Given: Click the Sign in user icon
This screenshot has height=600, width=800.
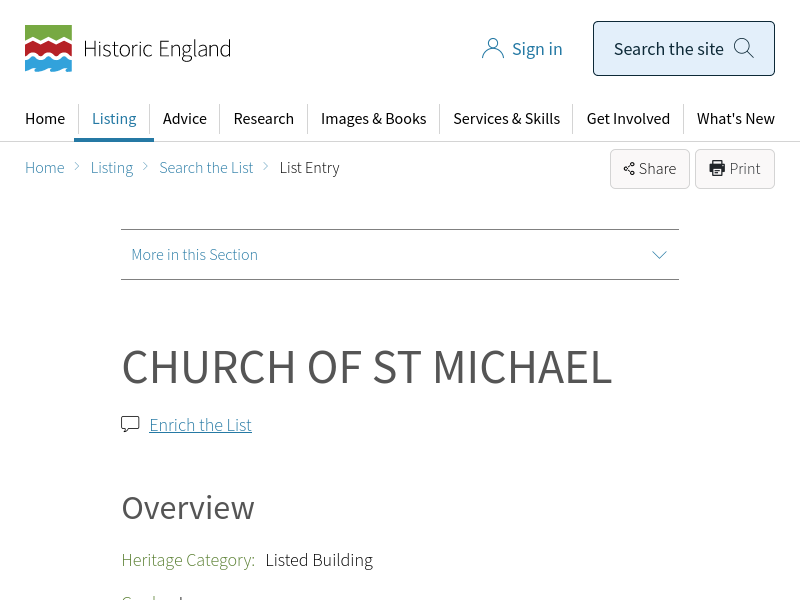Looking at the screenshot, I should (x=492, y=49).
